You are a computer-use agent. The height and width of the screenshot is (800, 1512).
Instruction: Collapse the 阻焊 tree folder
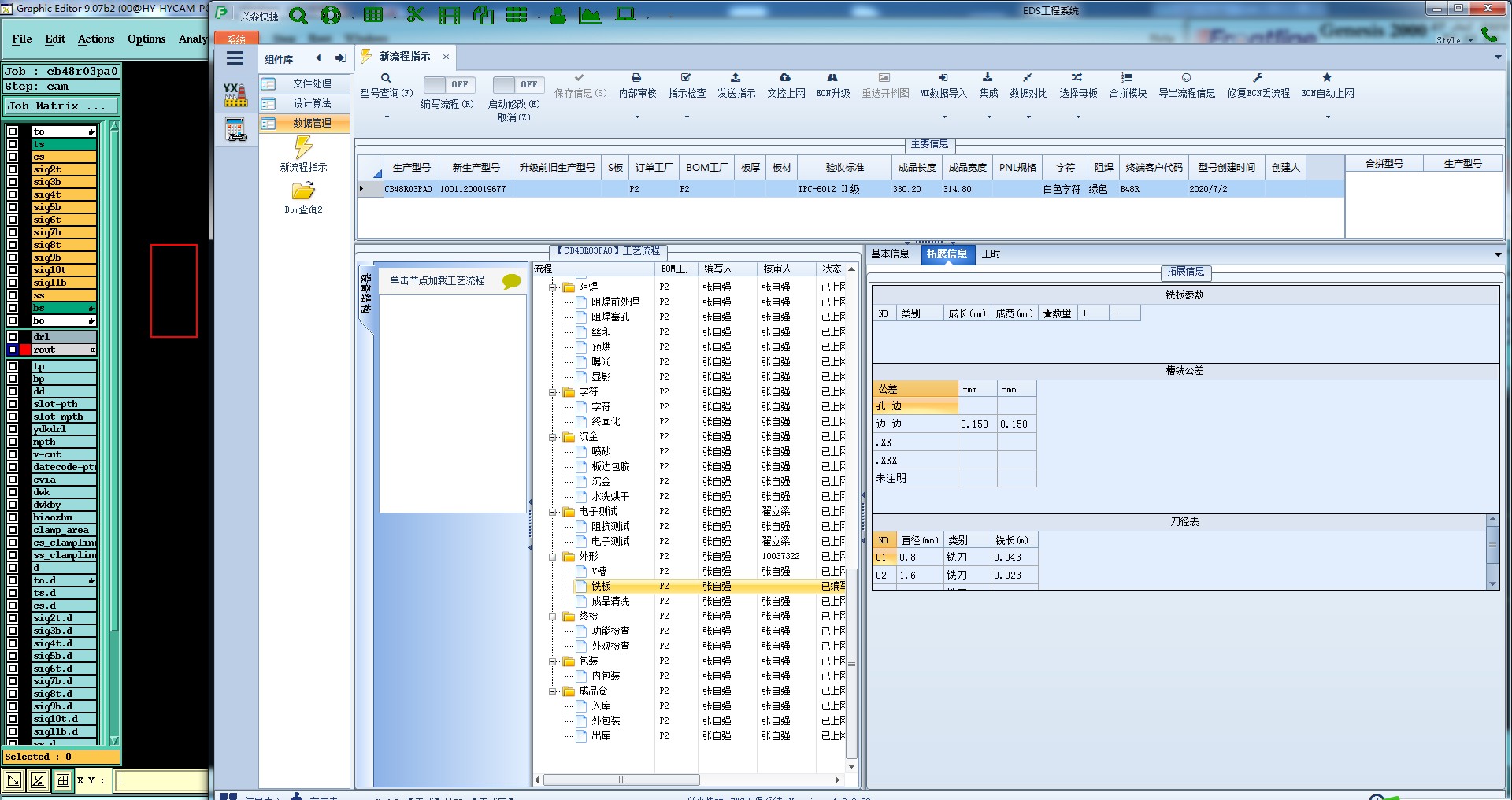click(554, 287)
